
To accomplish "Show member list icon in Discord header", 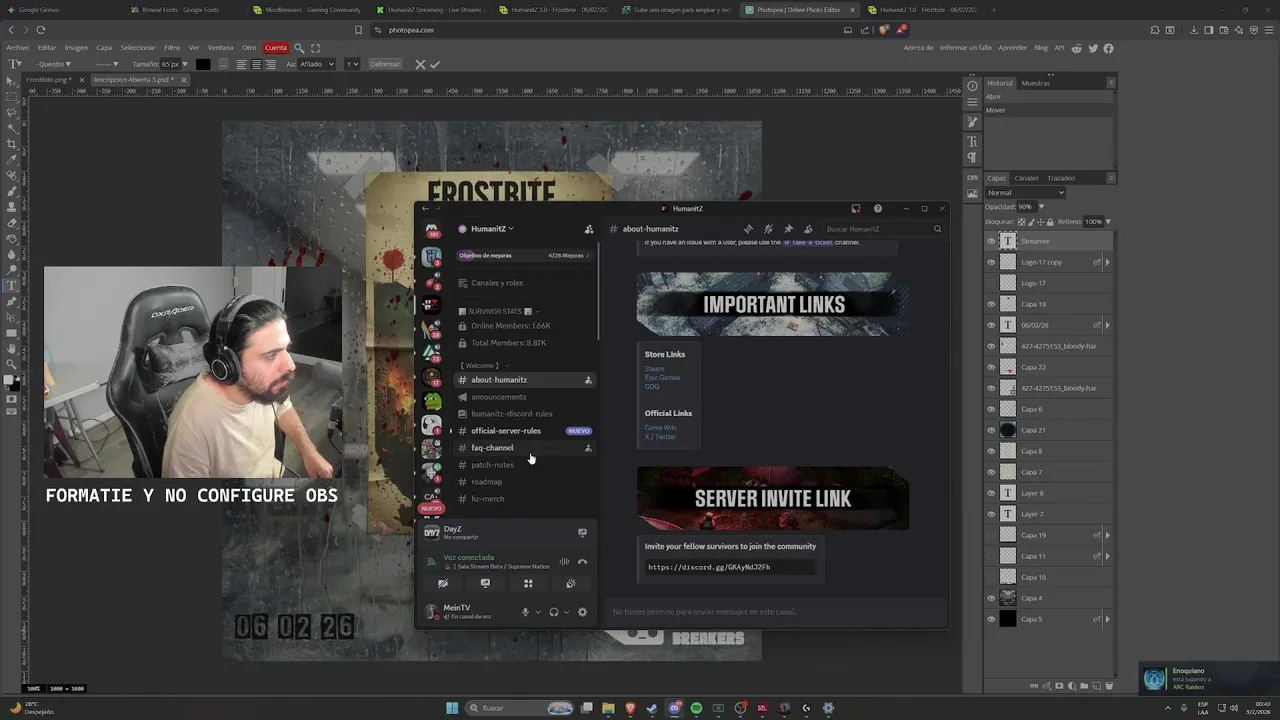I will [x=808, y=229].
